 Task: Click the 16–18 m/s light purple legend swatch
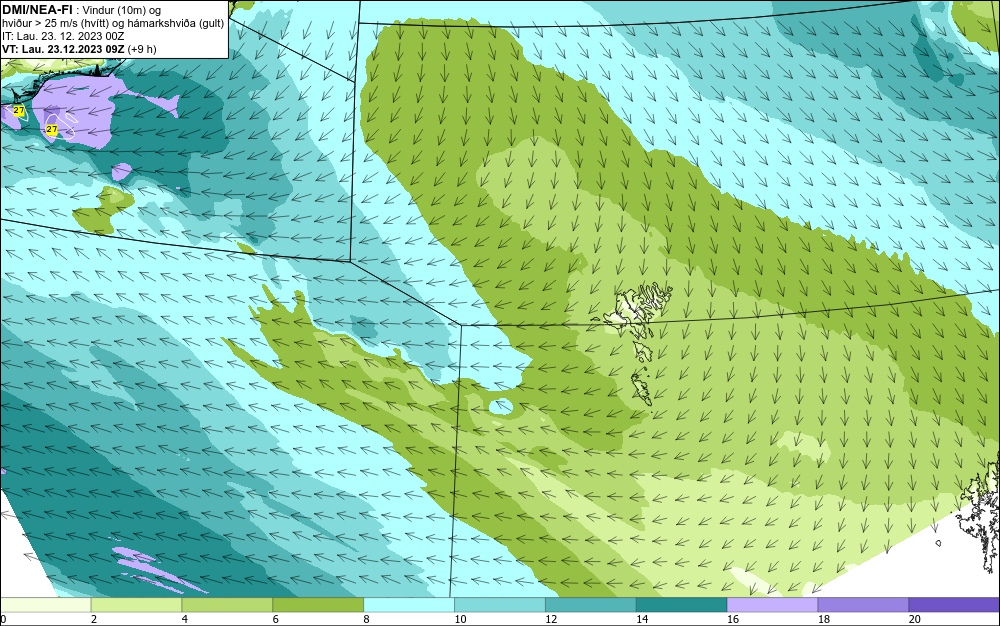point(772,604)
